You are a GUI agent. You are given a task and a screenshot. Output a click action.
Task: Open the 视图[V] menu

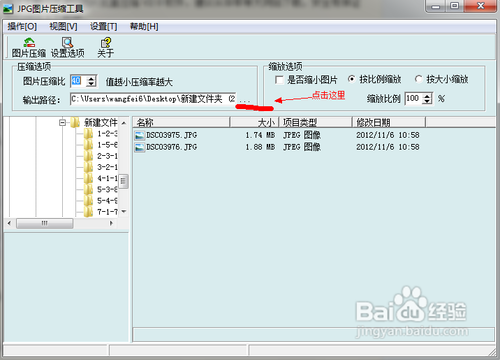(63, 26)
